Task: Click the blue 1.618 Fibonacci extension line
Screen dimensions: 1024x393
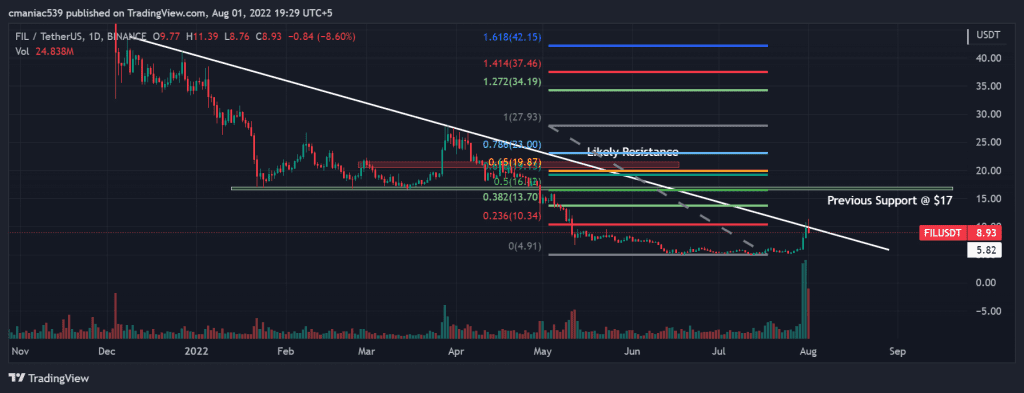Action: click(658, 46)
